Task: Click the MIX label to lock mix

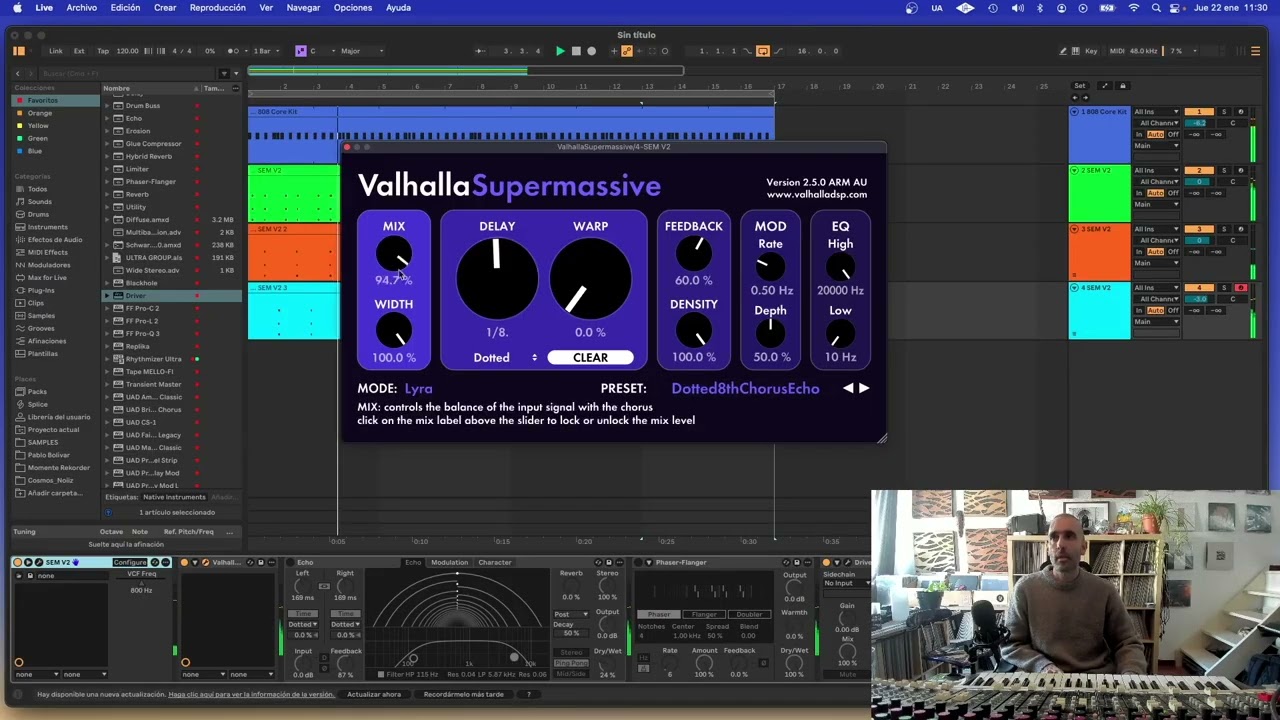Action: coord(393,226)
